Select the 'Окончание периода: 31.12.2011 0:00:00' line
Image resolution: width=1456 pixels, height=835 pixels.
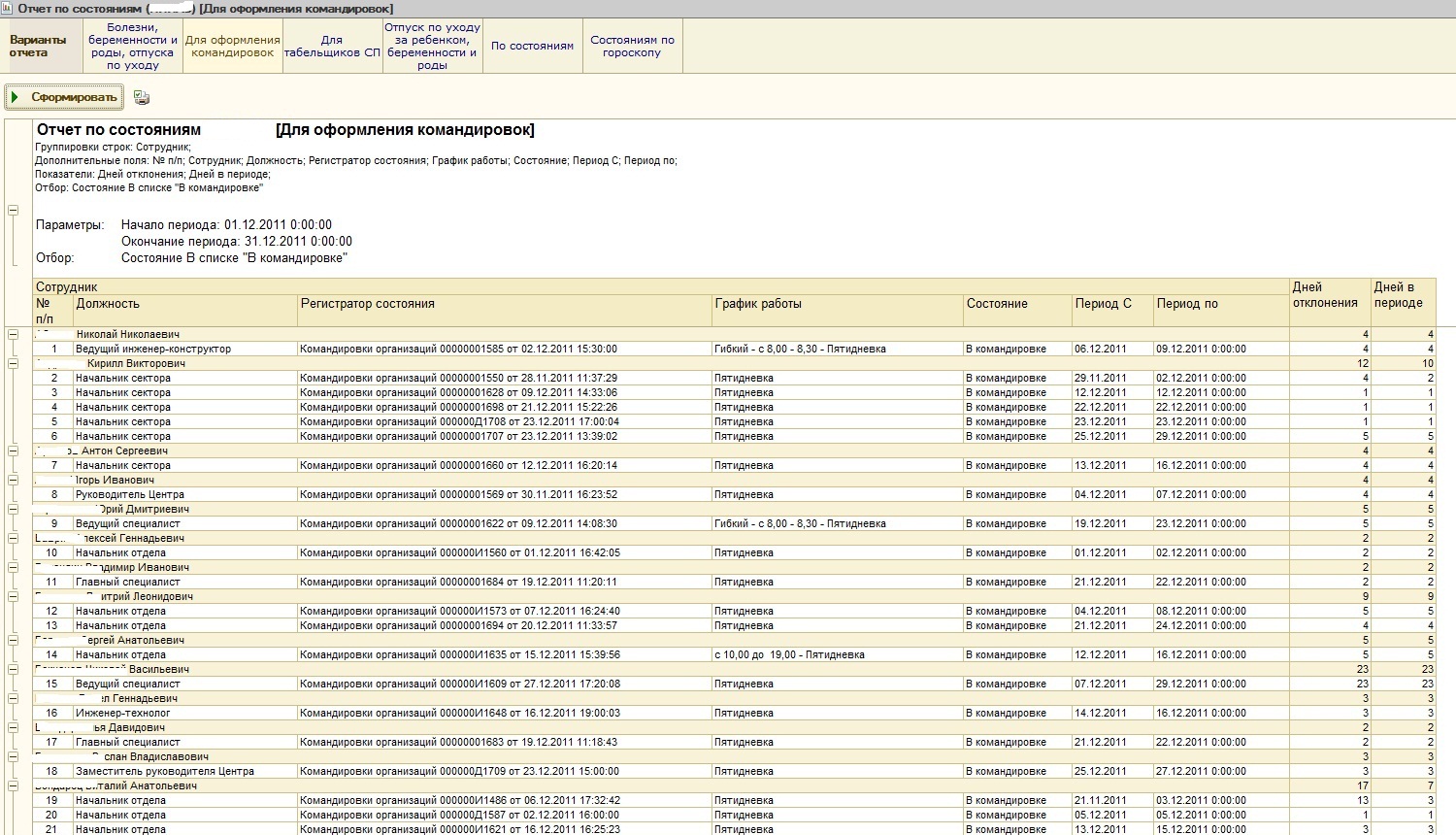point(237,241)
